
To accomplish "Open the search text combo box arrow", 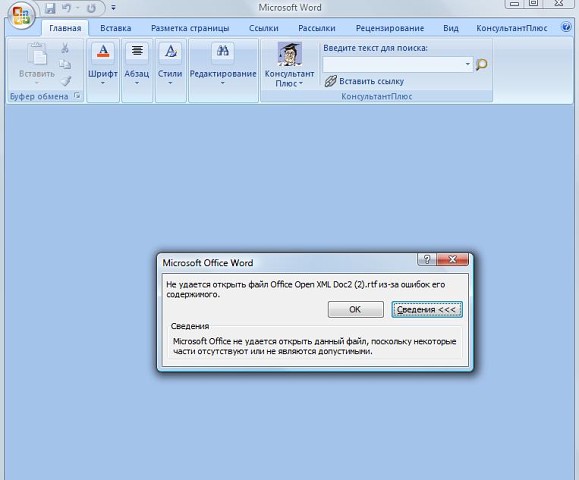I will 467,64.
